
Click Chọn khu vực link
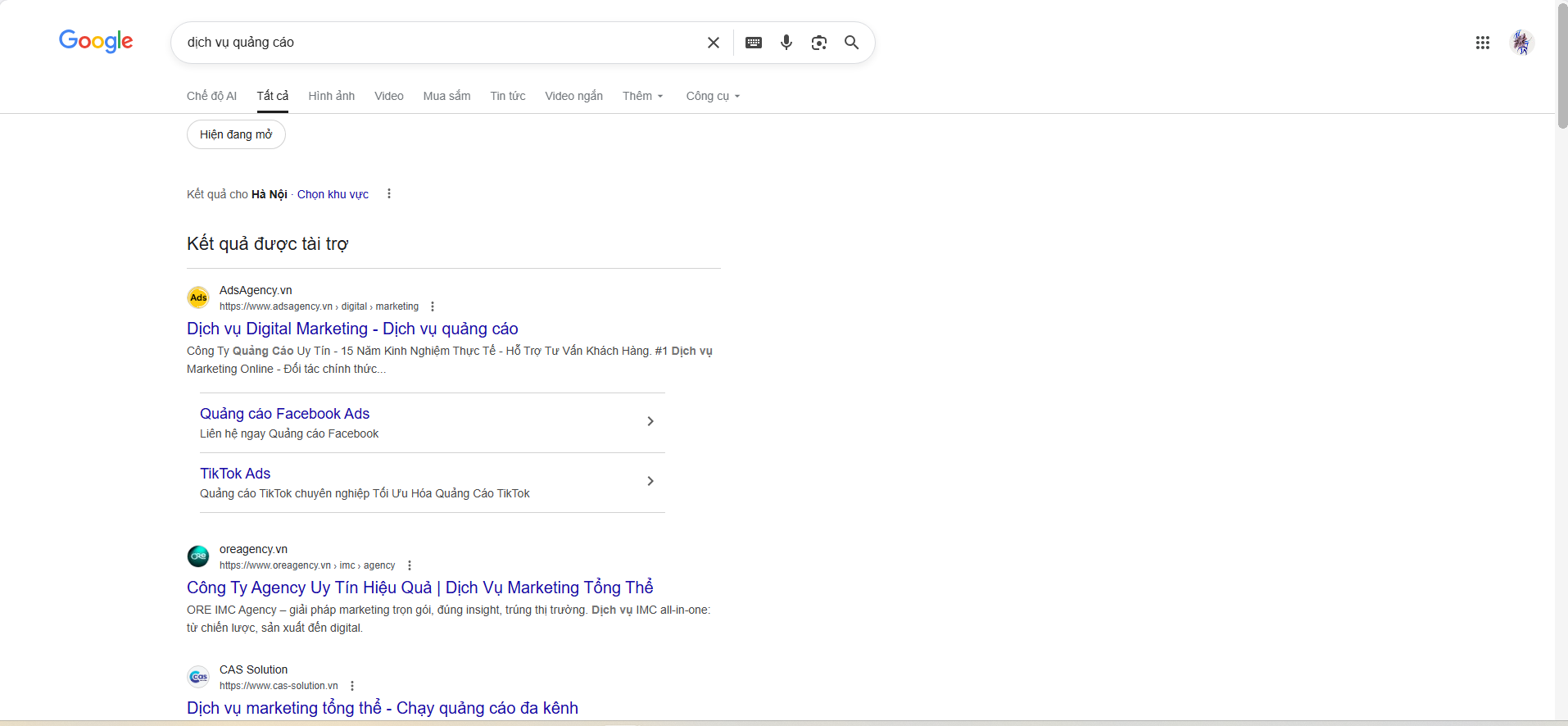[333, 194]
